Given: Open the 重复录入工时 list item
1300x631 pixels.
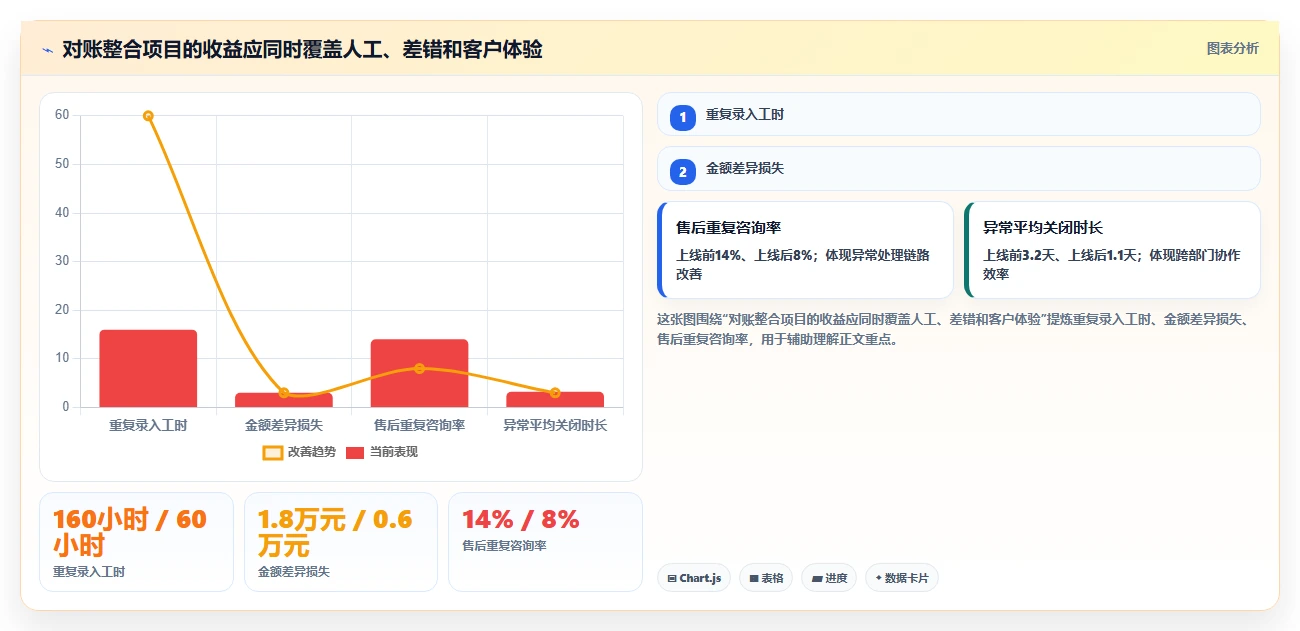Looking at the screenshot, I should (x=959, y=114).
